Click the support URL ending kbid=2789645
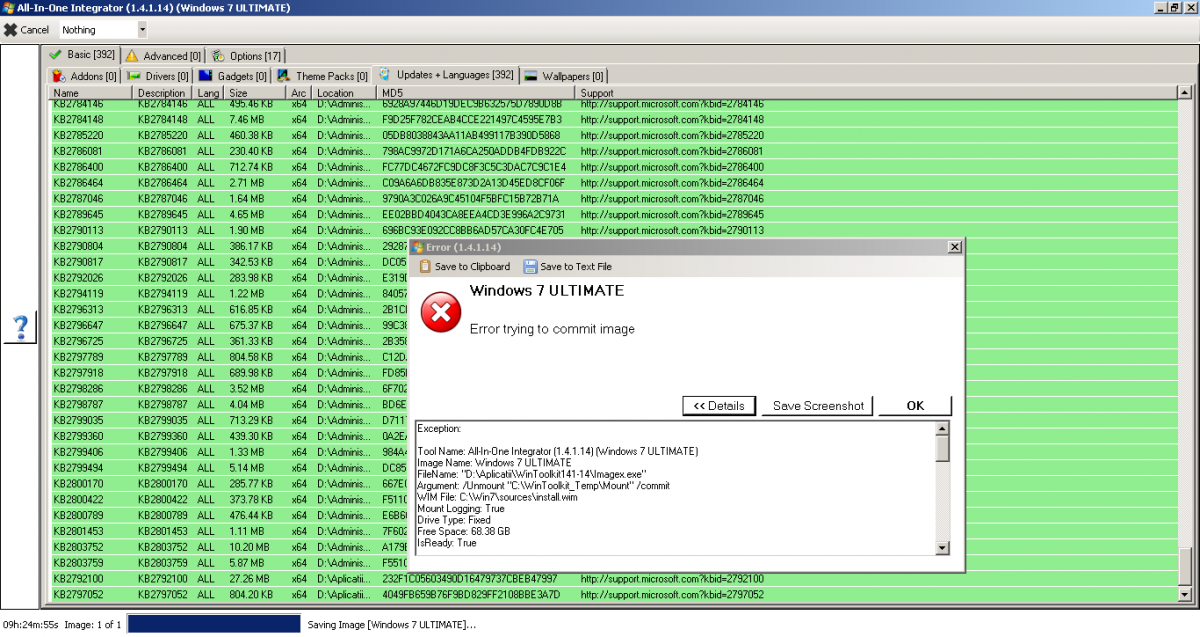 672,214
